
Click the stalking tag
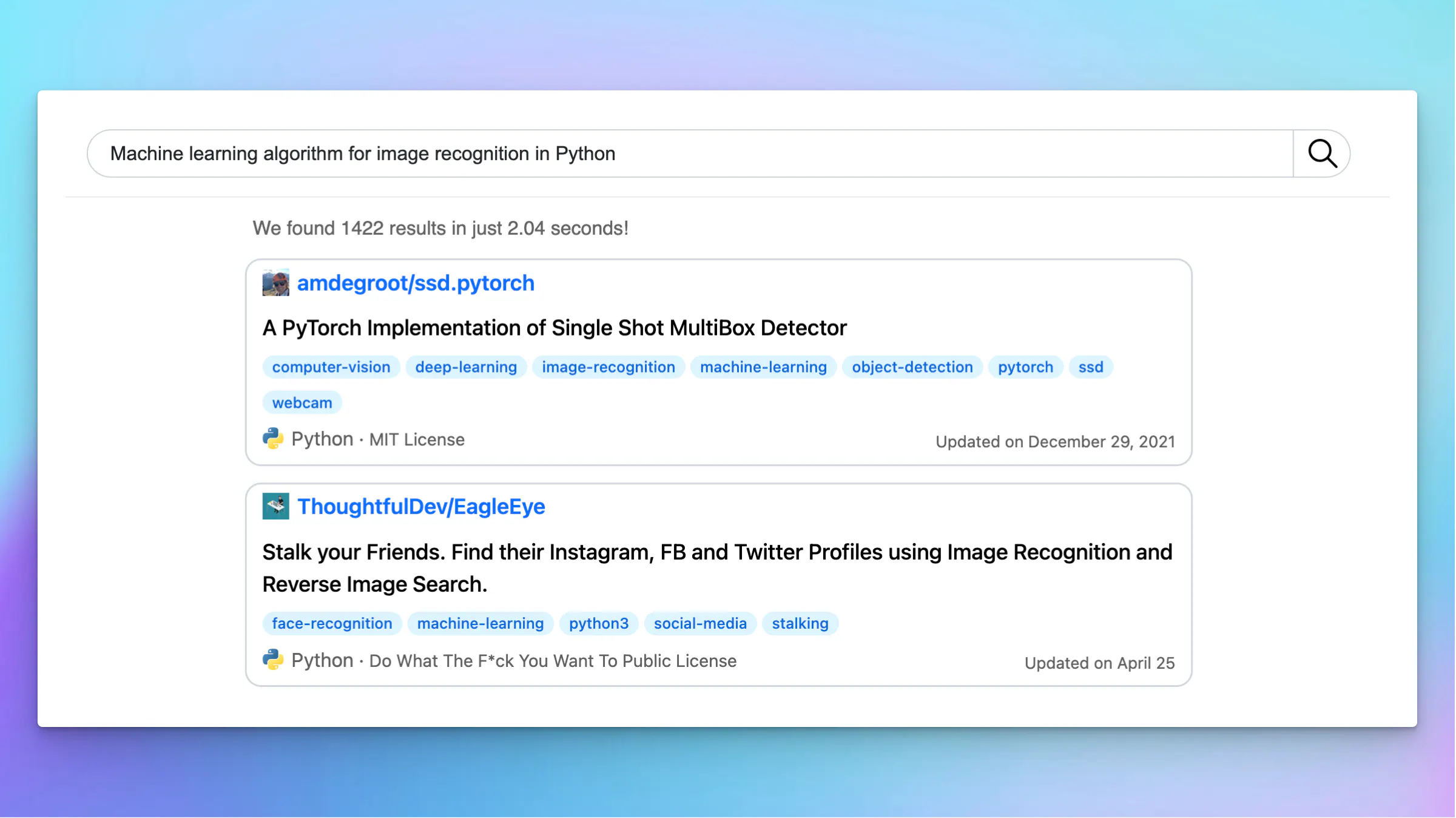800,623
